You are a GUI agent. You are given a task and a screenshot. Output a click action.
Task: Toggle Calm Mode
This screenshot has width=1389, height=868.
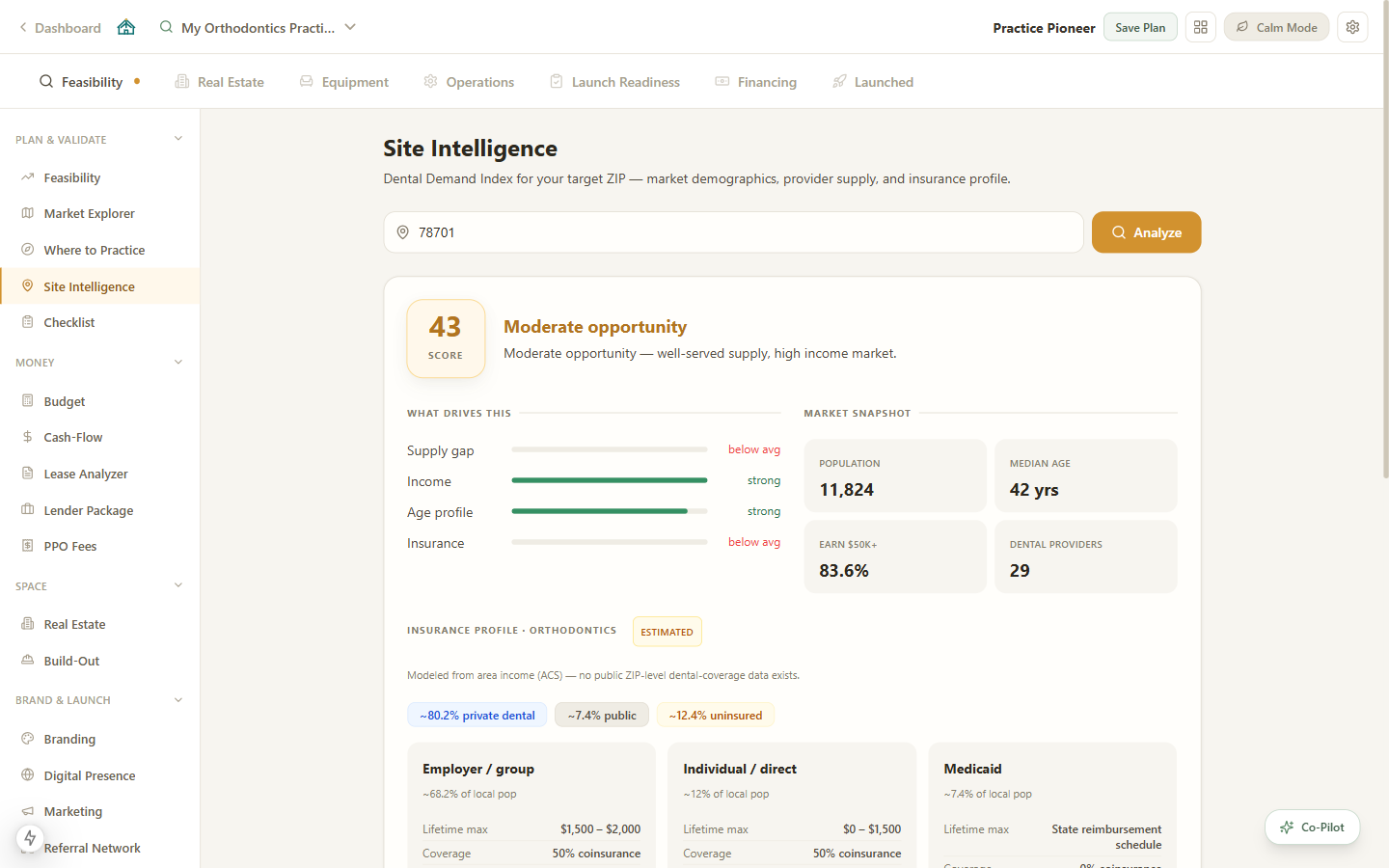tap(1276, 27)
